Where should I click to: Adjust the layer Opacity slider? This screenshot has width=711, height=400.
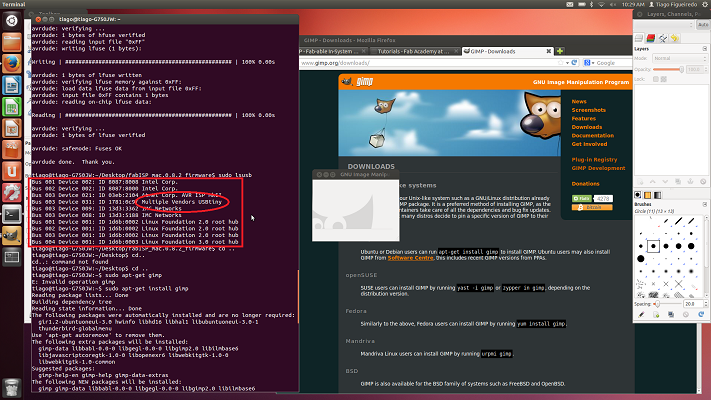click(668, 69)
